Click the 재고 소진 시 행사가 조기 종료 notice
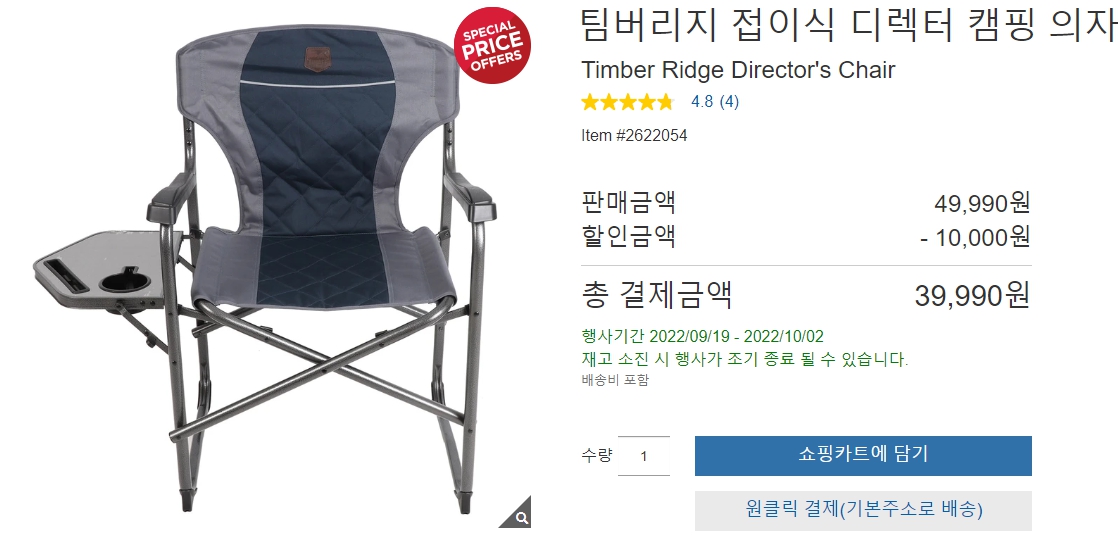 (x=745, y=359)
